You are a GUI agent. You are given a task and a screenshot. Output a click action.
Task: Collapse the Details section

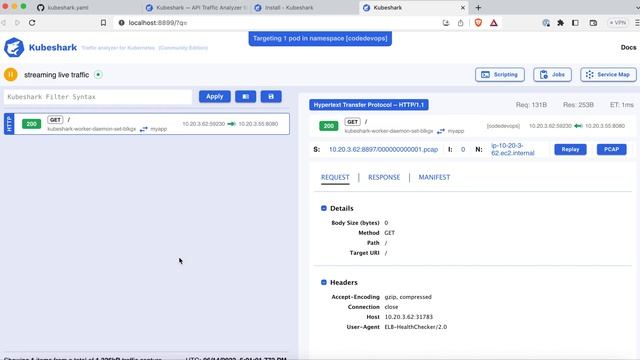(324, 208)
